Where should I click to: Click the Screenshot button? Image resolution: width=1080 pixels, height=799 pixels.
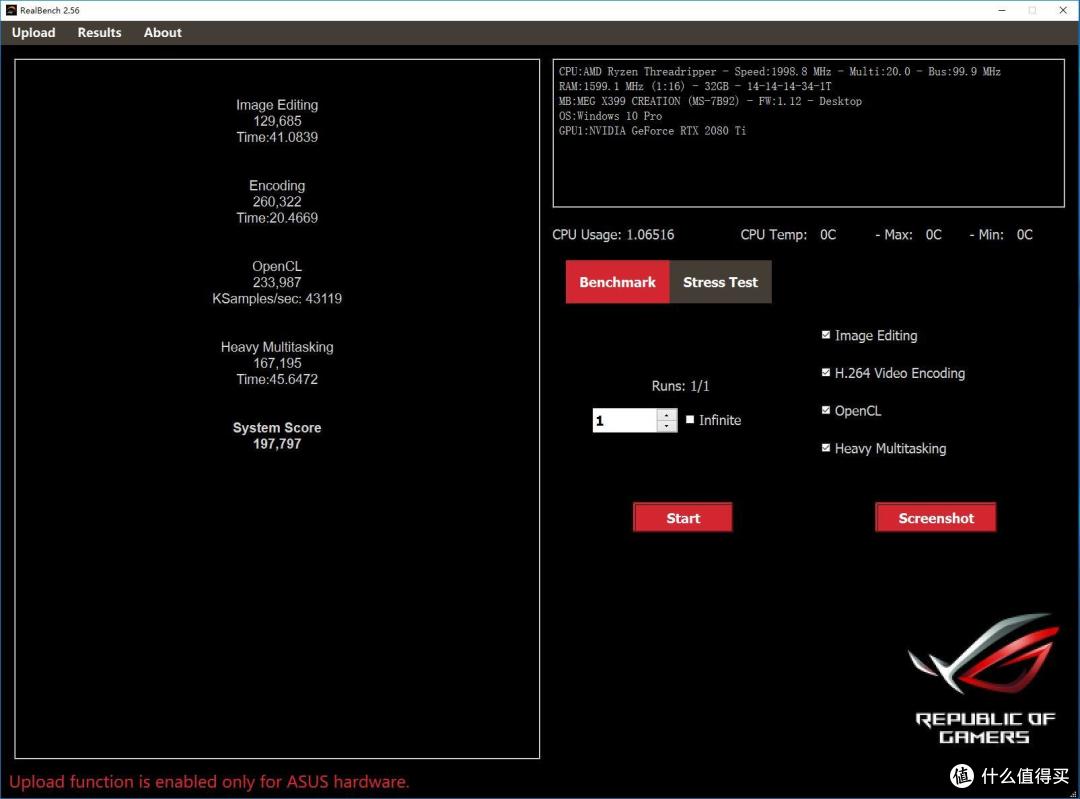click(935, 517)
